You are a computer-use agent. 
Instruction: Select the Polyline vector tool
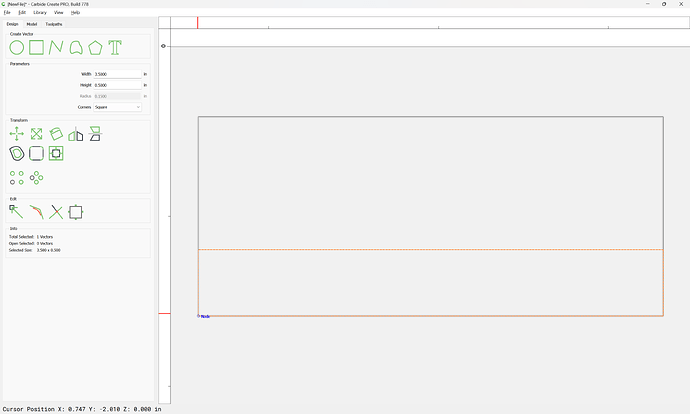pos(56,48)
